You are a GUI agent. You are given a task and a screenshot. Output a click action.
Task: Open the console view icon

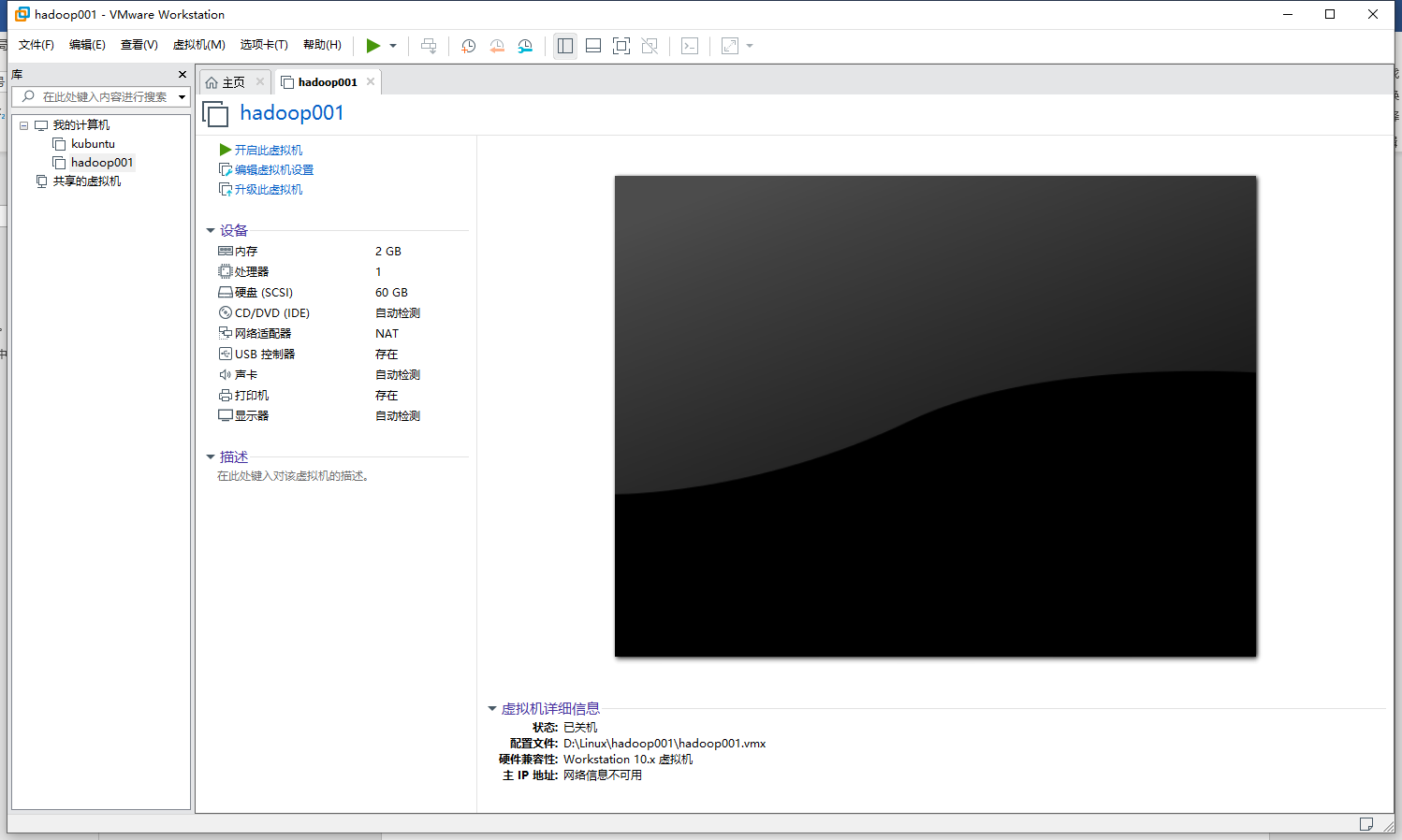pyautogui.click(x=690, y=46)
